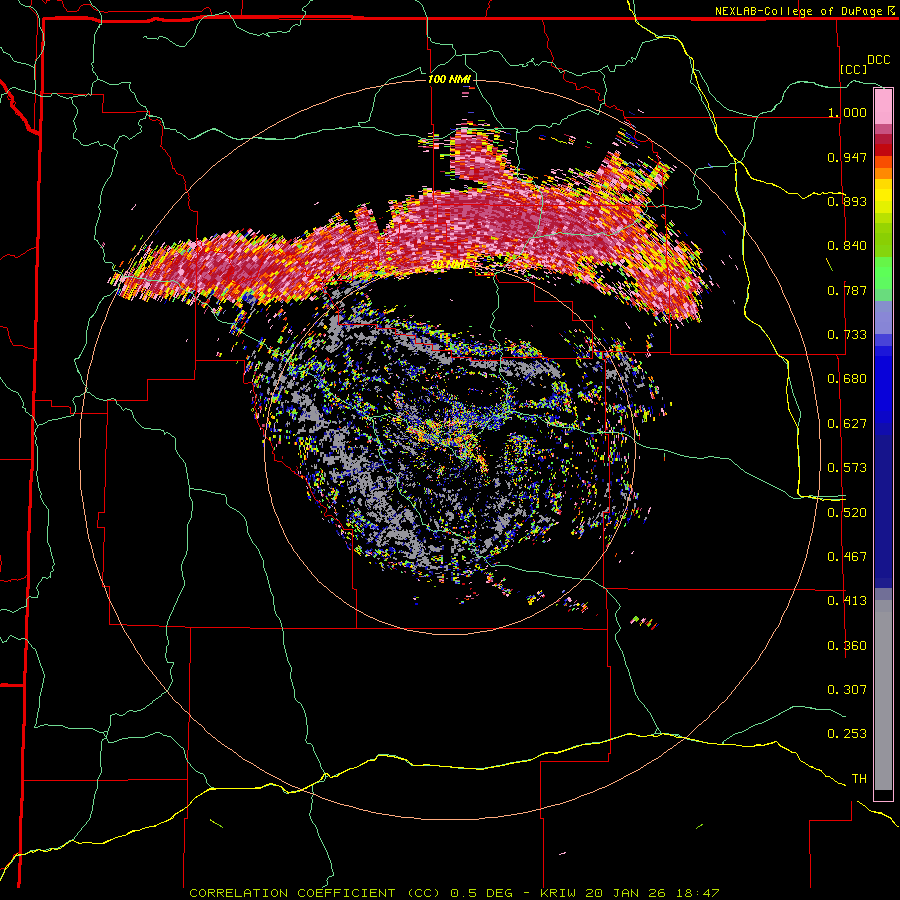Screen dimensions: 900x900
Task: Pick the orange swatch on the color bar
Action: [x=883, y=172]
